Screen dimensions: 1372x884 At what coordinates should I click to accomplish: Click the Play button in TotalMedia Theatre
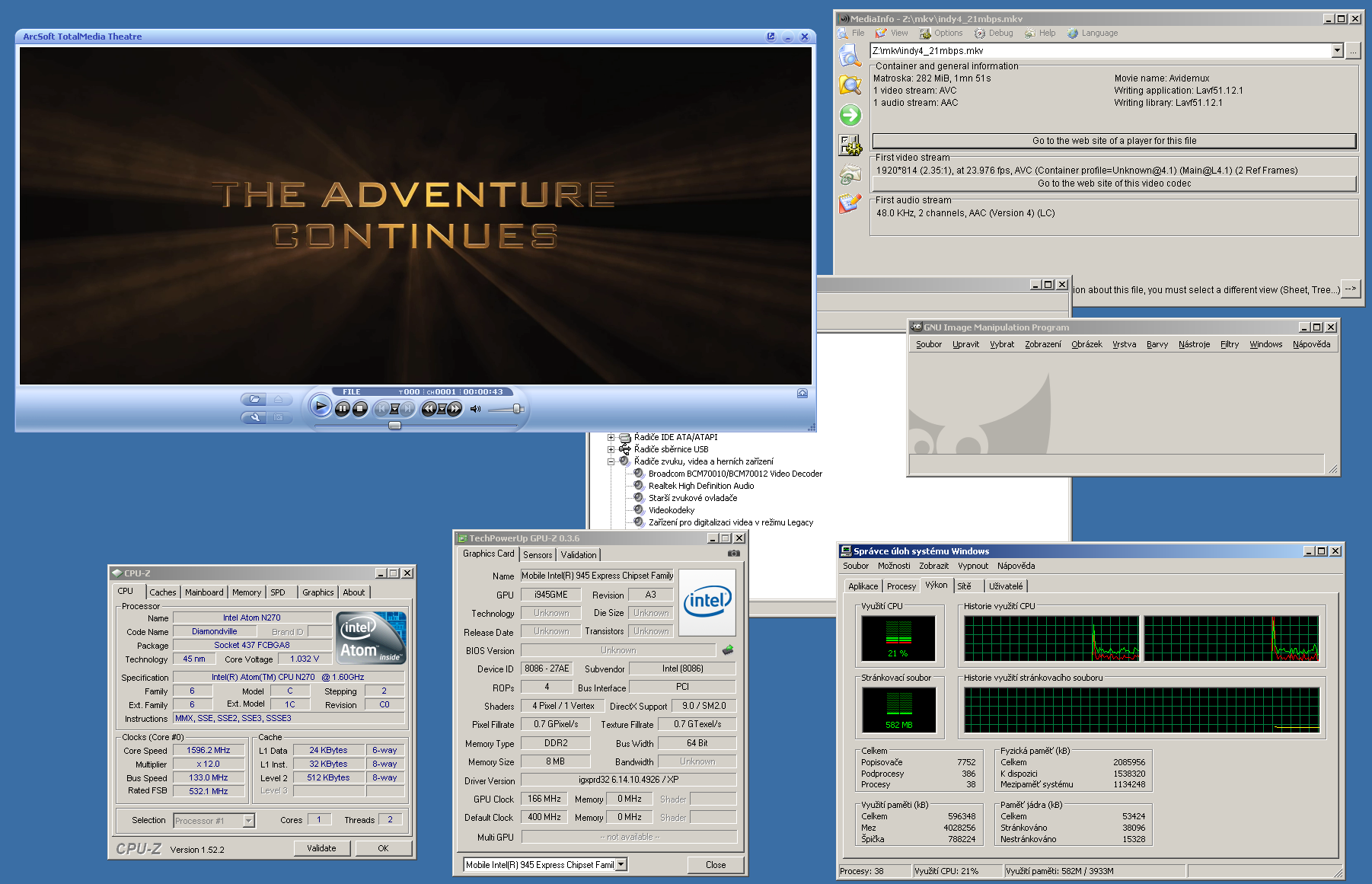tap(321, 407)
